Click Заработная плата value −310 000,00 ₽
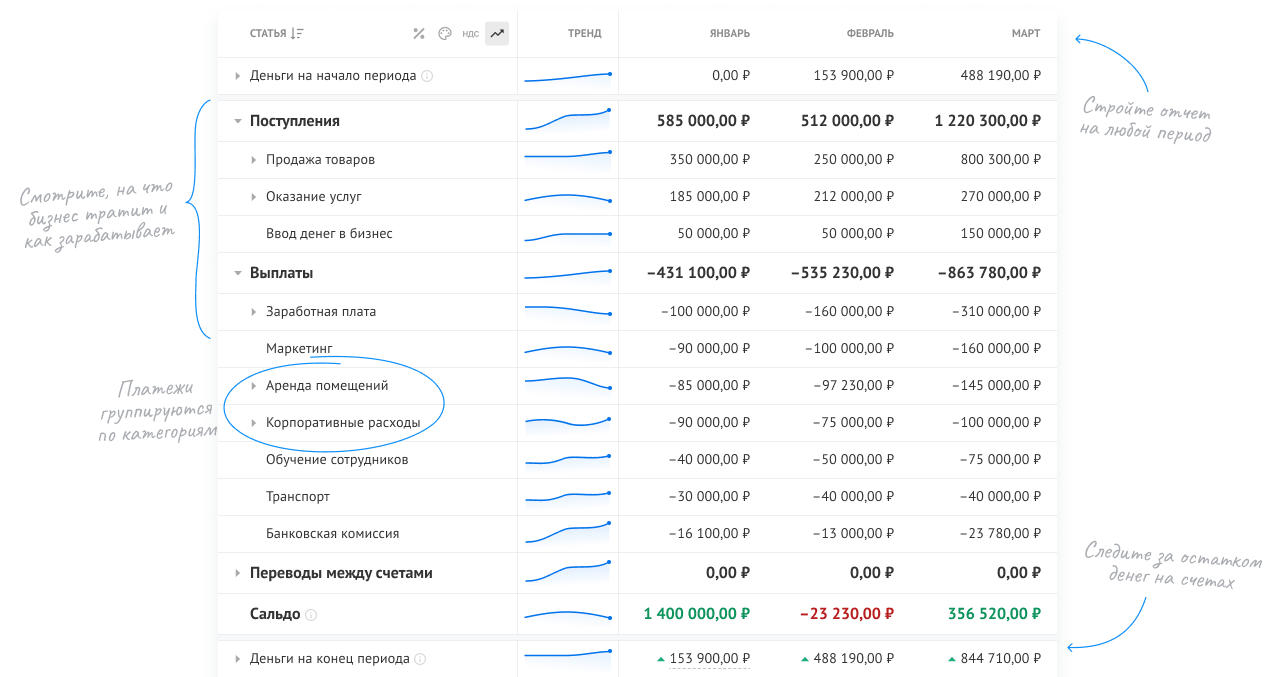 [997, 312]
